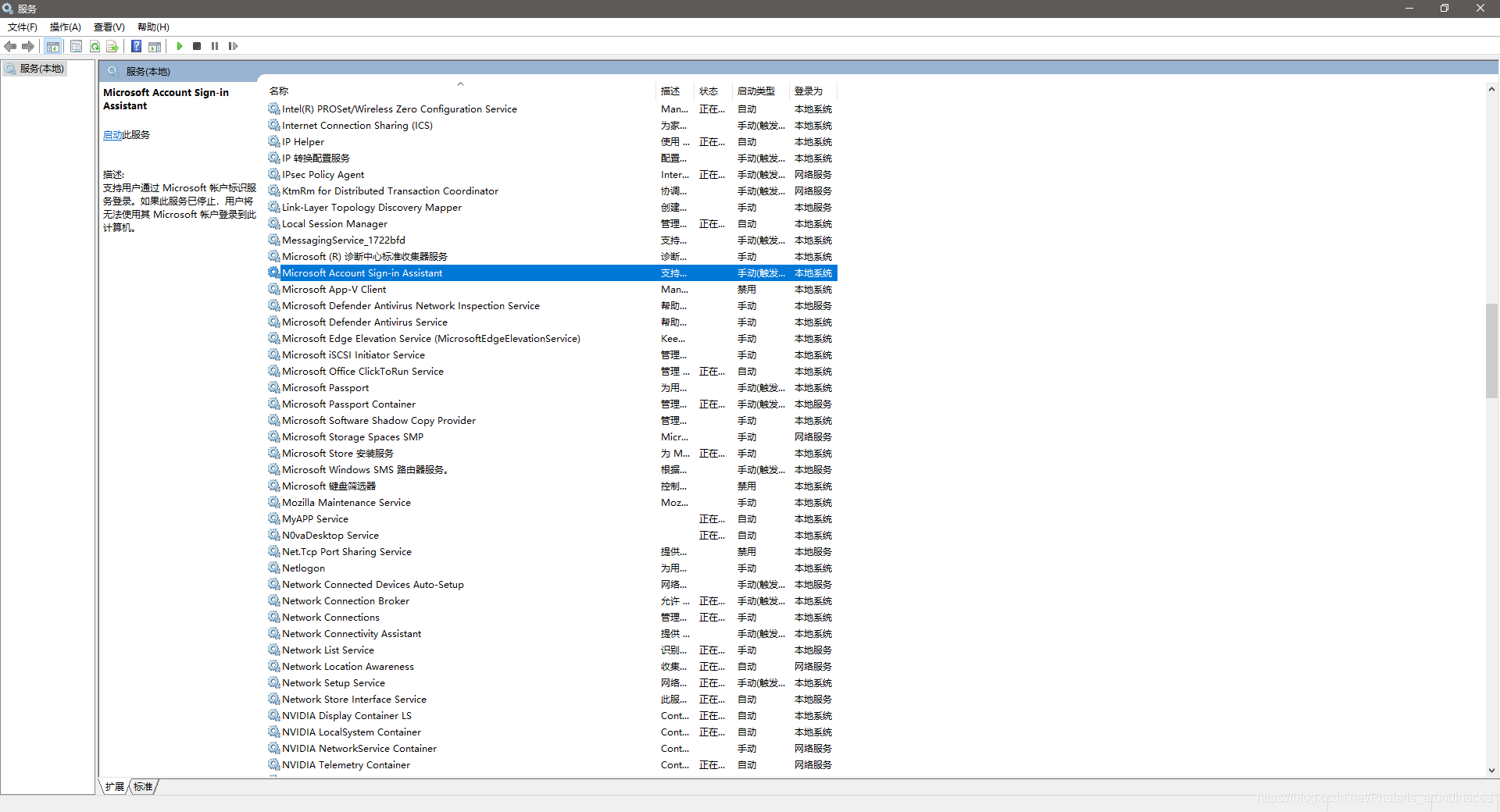Click the Forward arrow in the toolbar
This screenshot has width=1500, height=812.
pyautogui.click(x=28, y=47)
